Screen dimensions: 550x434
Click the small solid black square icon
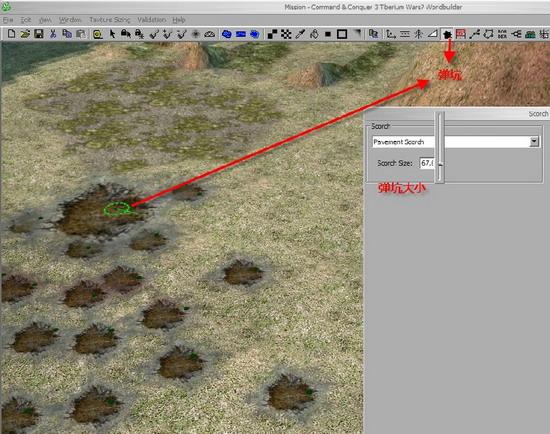point(328,34)
